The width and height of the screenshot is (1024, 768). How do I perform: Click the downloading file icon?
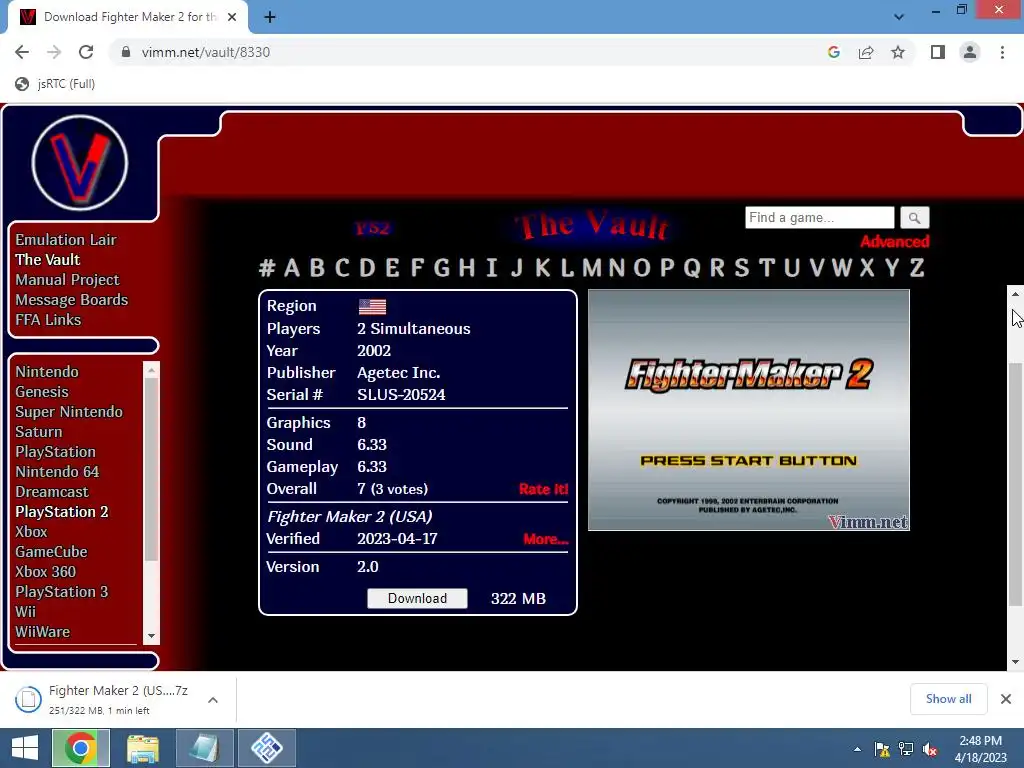tap(28, 699)
